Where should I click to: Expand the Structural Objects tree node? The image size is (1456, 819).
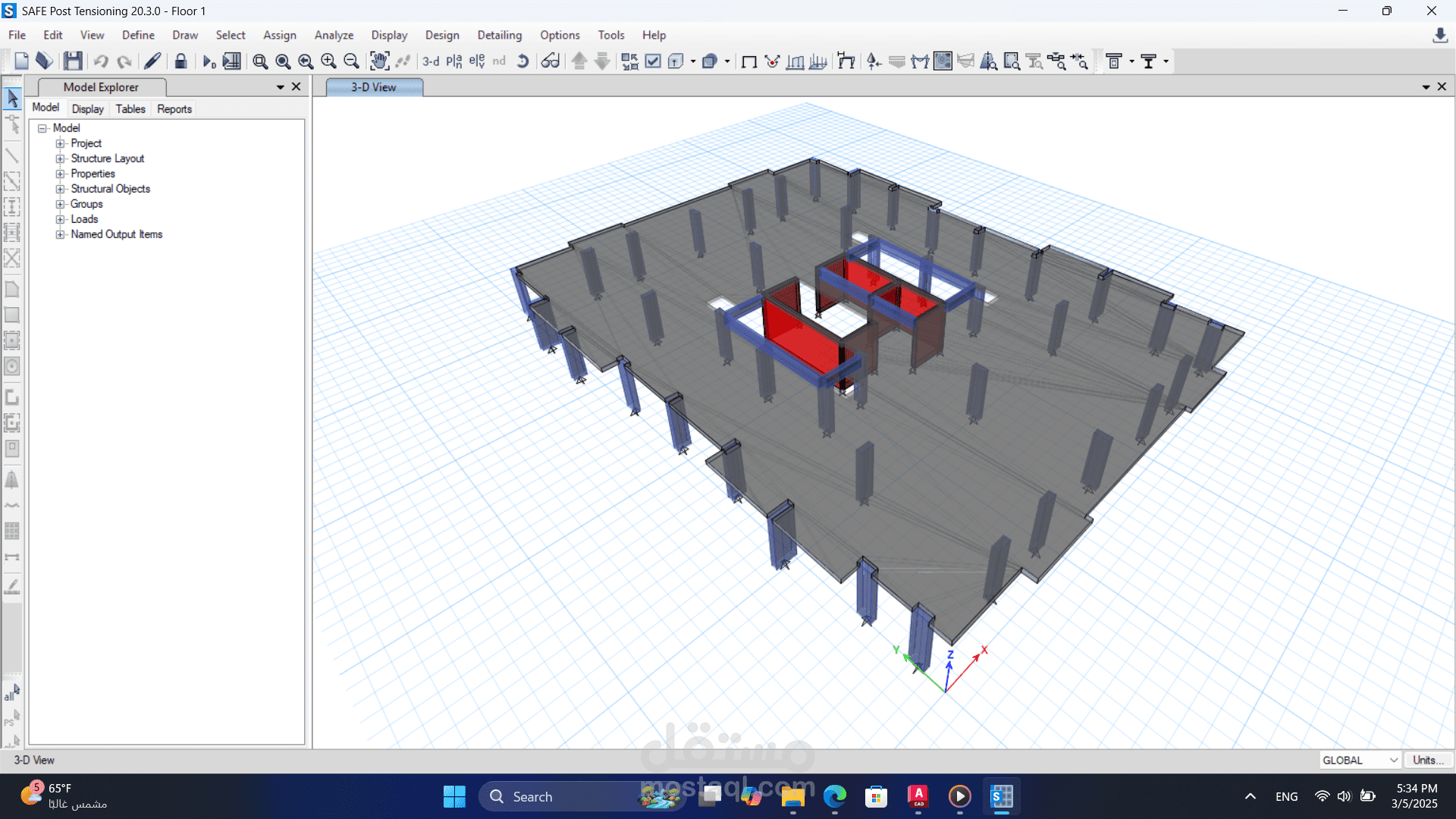(x=60, y=189)
